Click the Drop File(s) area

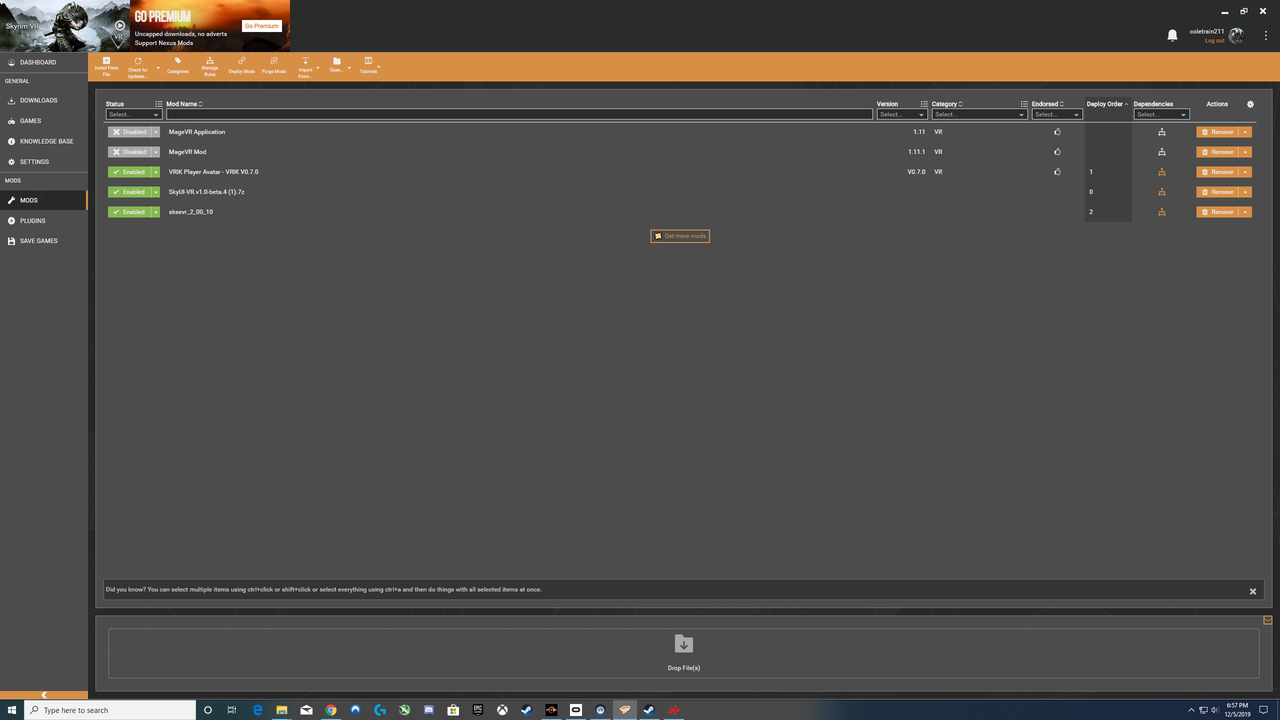tap(683, 653)
